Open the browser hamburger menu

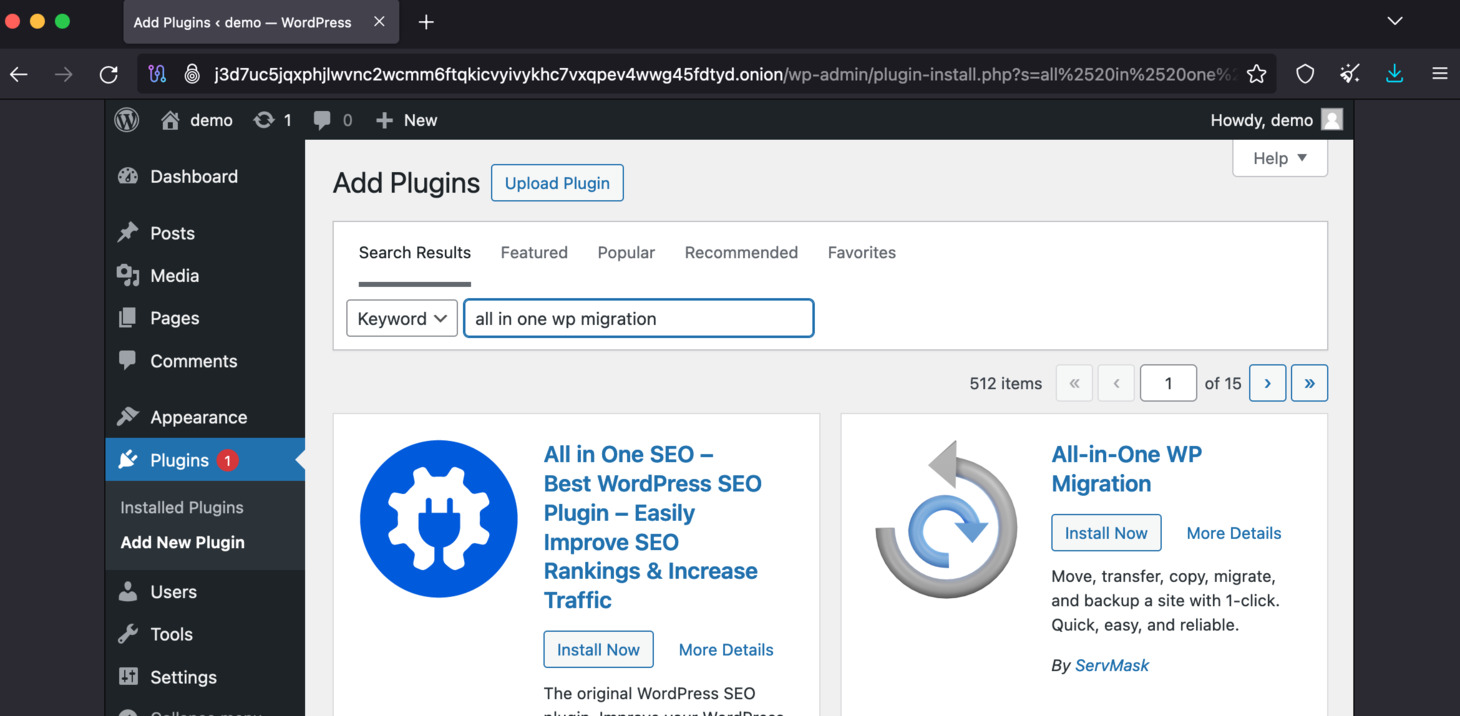1440,74
